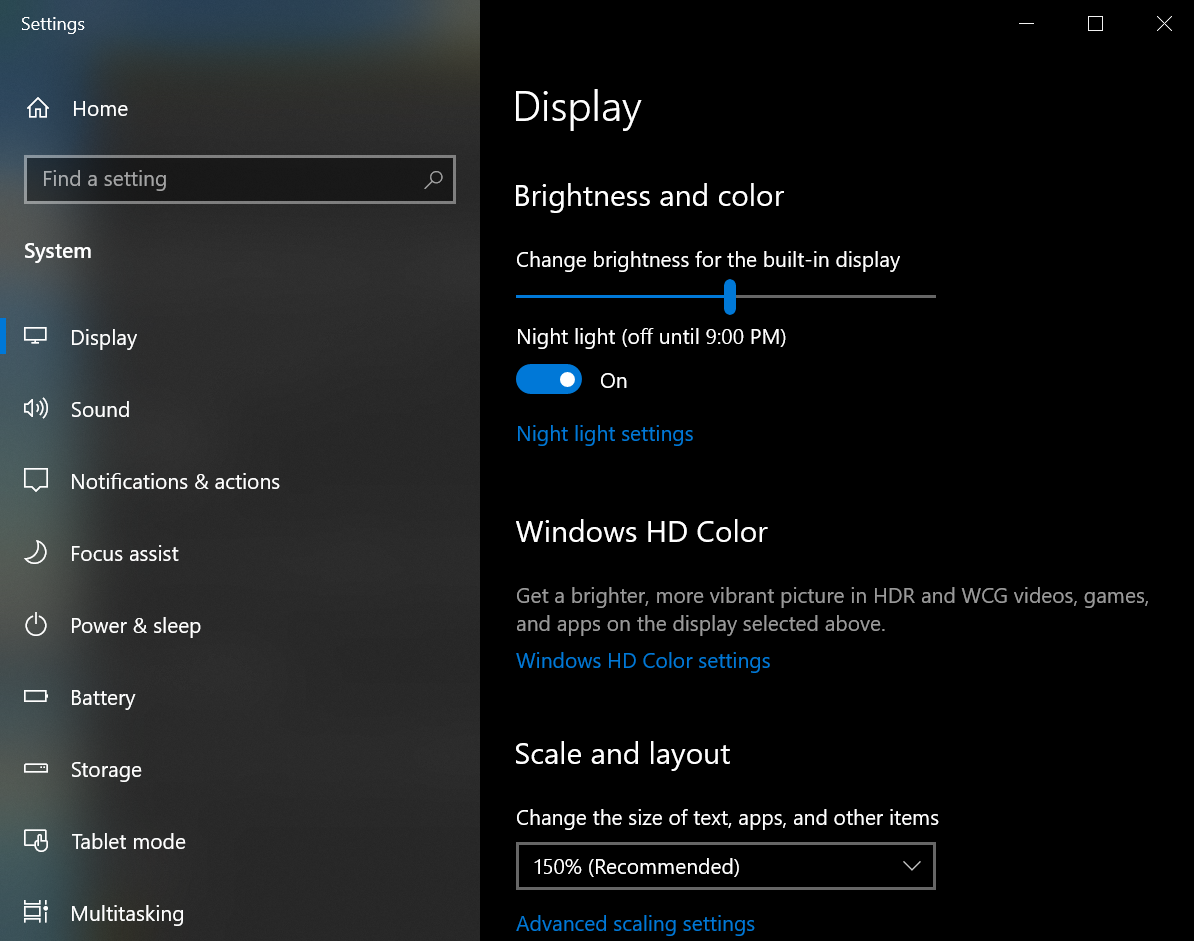Image resolution: width=1194 pixels, height=941 pixels.
Task: Open Power & sleep label
Action: click(136, 626)
